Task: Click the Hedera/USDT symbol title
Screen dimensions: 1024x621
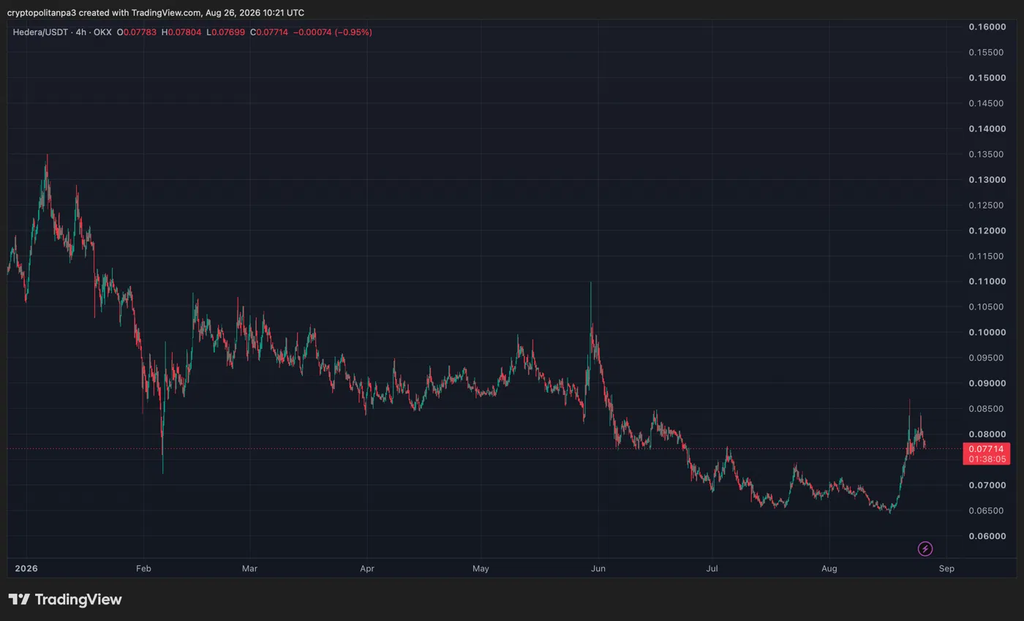Action: click(x=40, y=32)
